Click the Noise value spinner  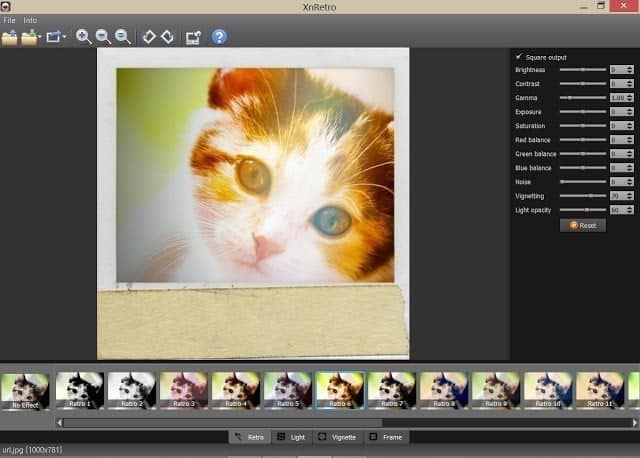tap(622, 182)
